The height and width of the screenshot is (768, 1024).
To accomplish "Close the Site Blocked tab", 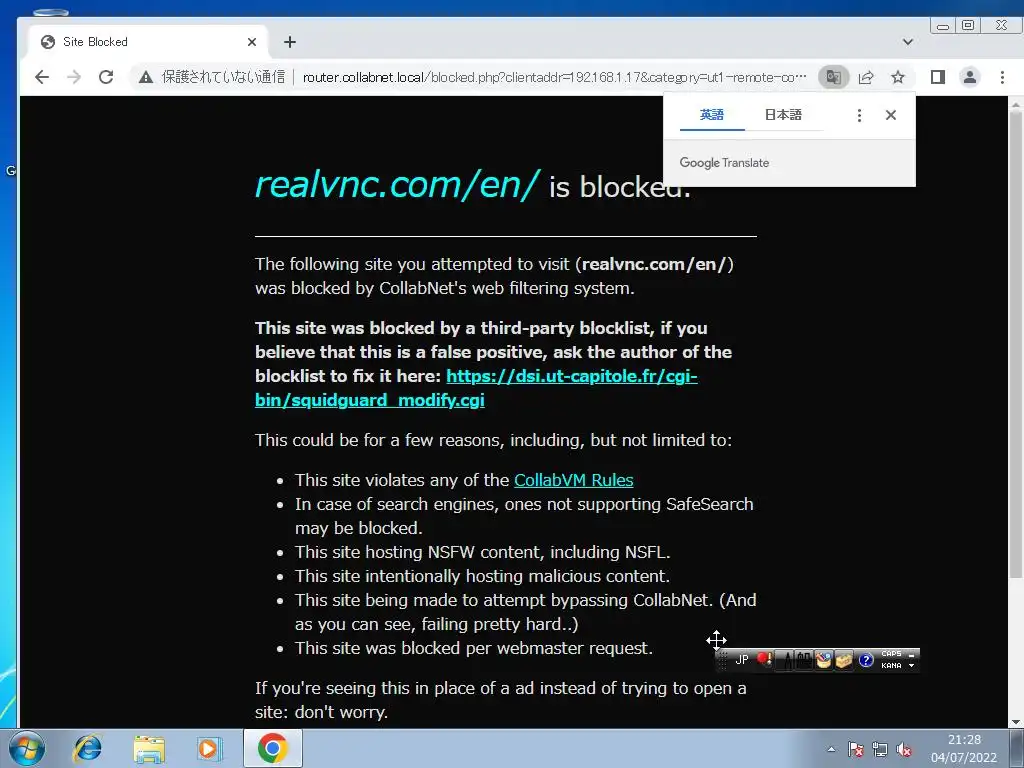I will (x=252, y=42).
